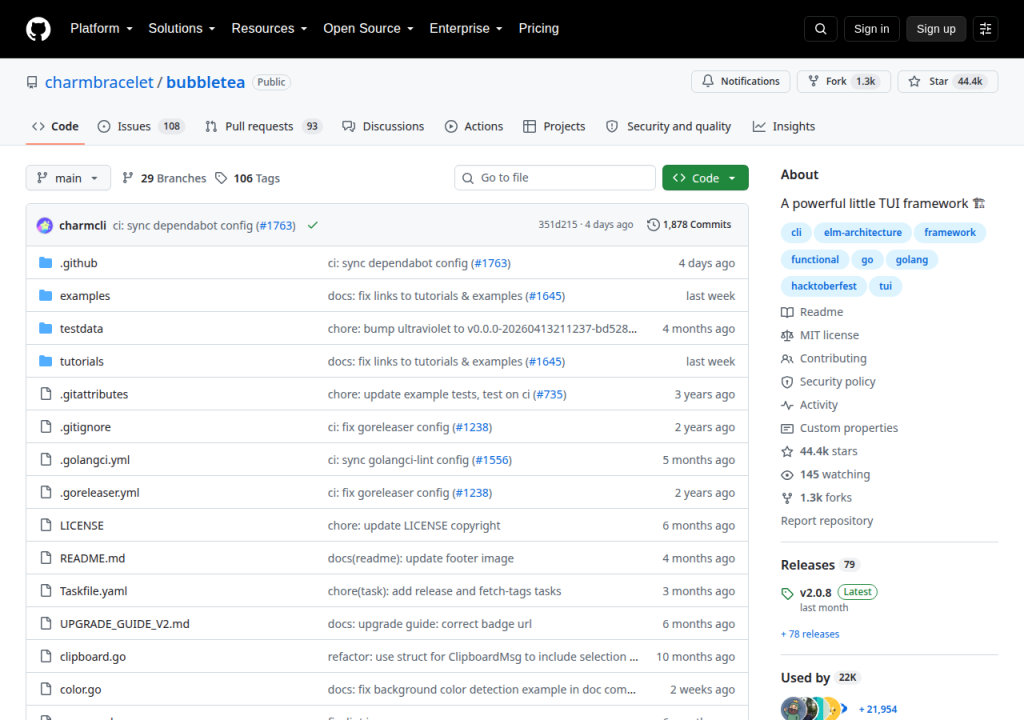Viewport: 1024px width, 720px height.
Task: Open the green Code dropdown button
Action: click(x=705, y=178)
